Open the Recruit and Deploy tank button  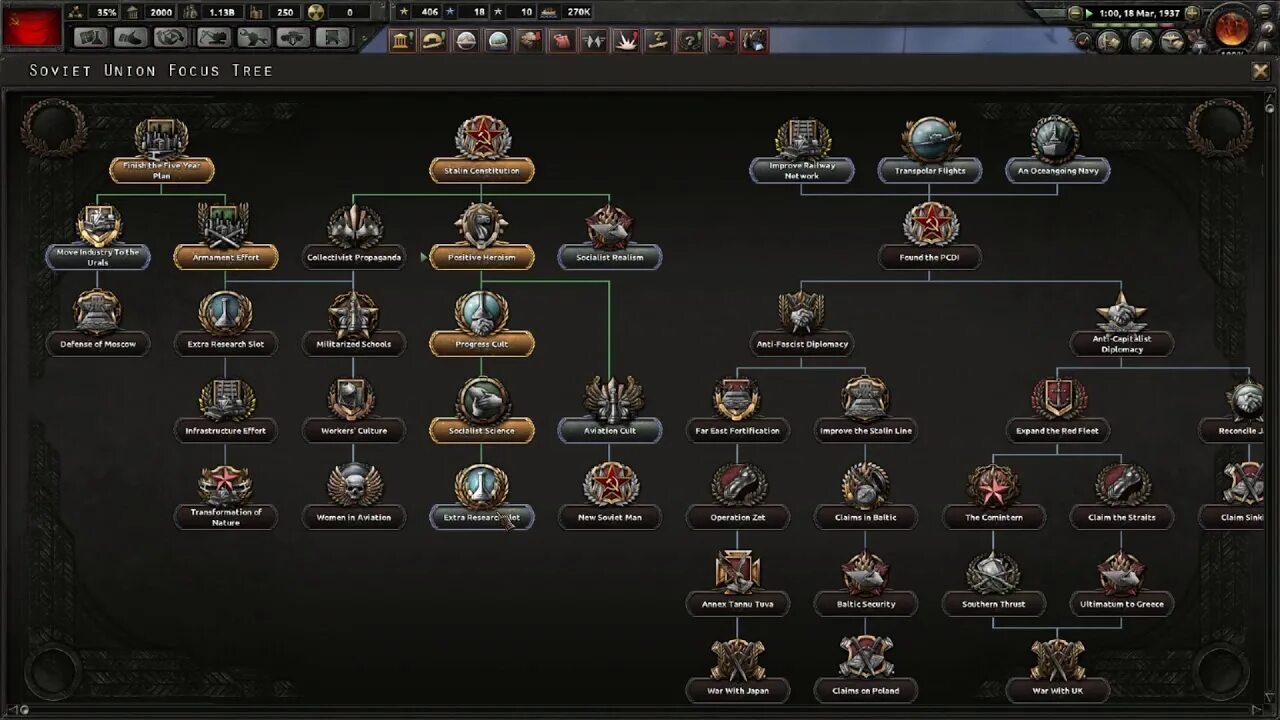click(x=294, y=38)
